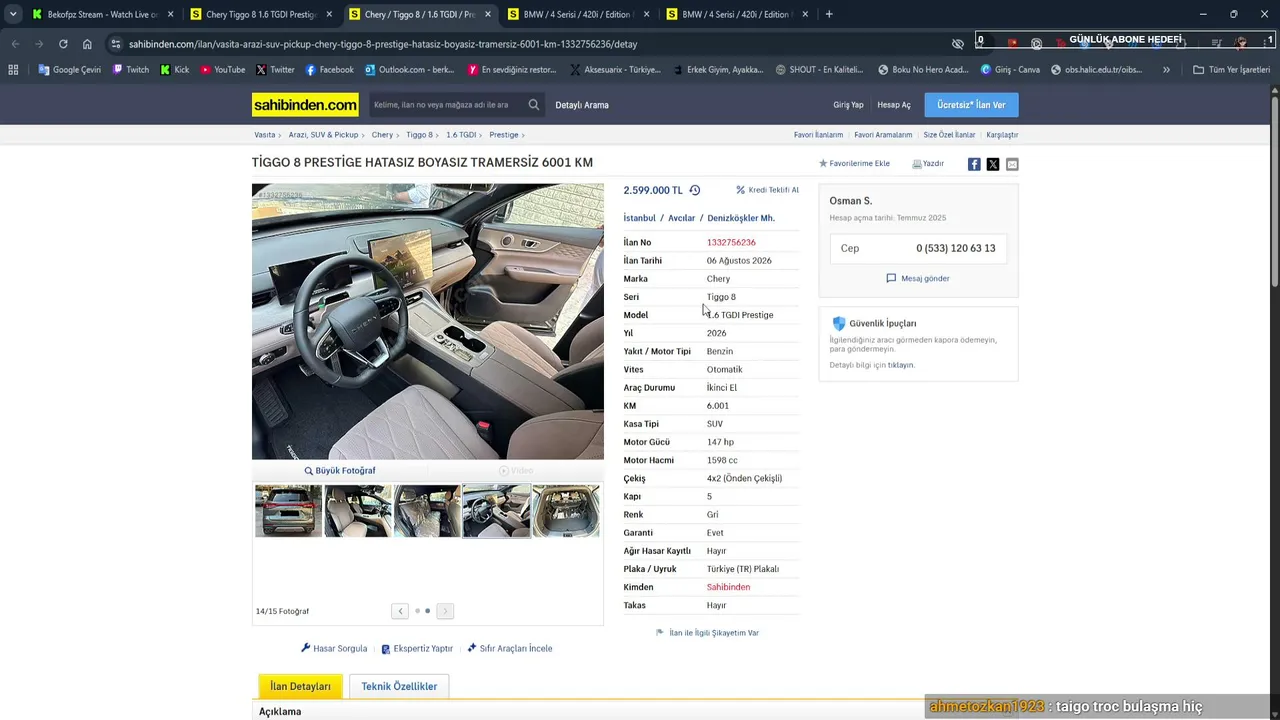Viewport: 1280px width, 720px height.
Task: Show more bookmarks overflow chevron
Action: pos(1166,70)
